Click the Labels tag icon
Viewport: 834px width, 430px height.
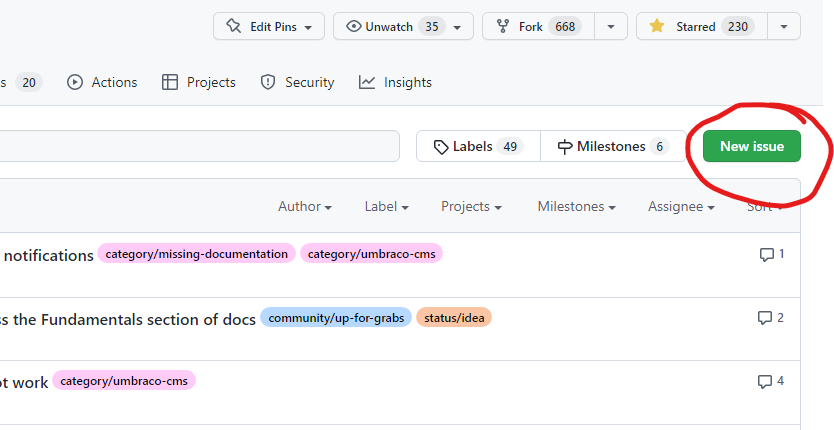(x=441, y=147)
